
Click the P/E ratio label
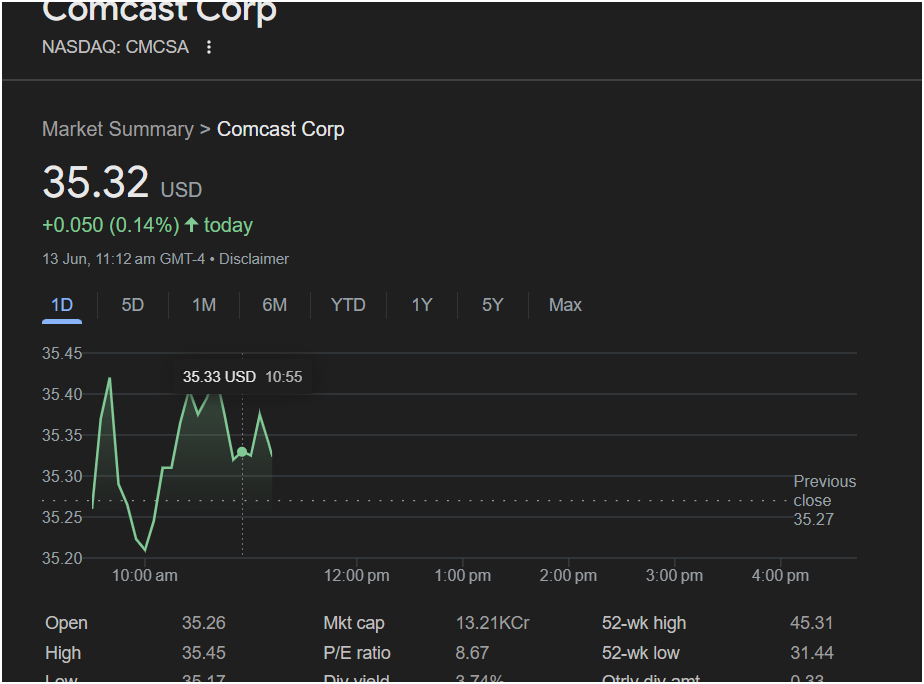click(x=357, y=653)
